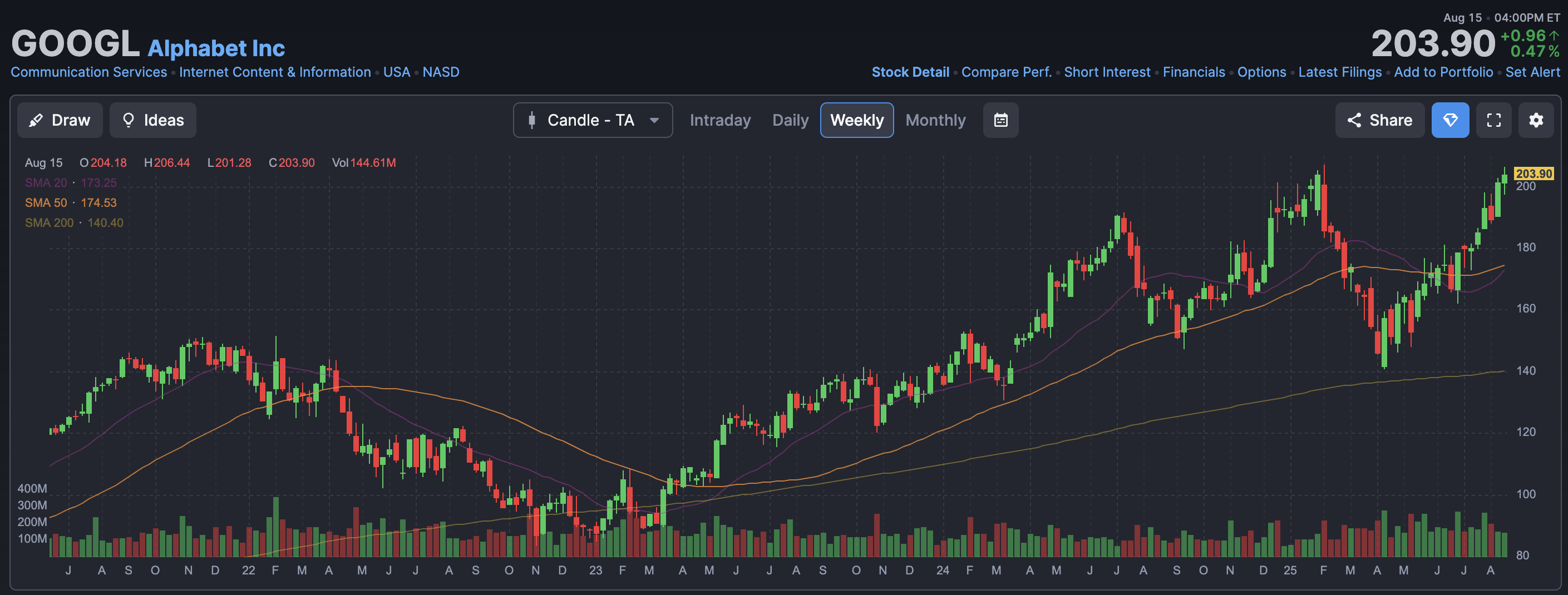
Task: Click the H 206.44 high value
Action: point(167,162)
